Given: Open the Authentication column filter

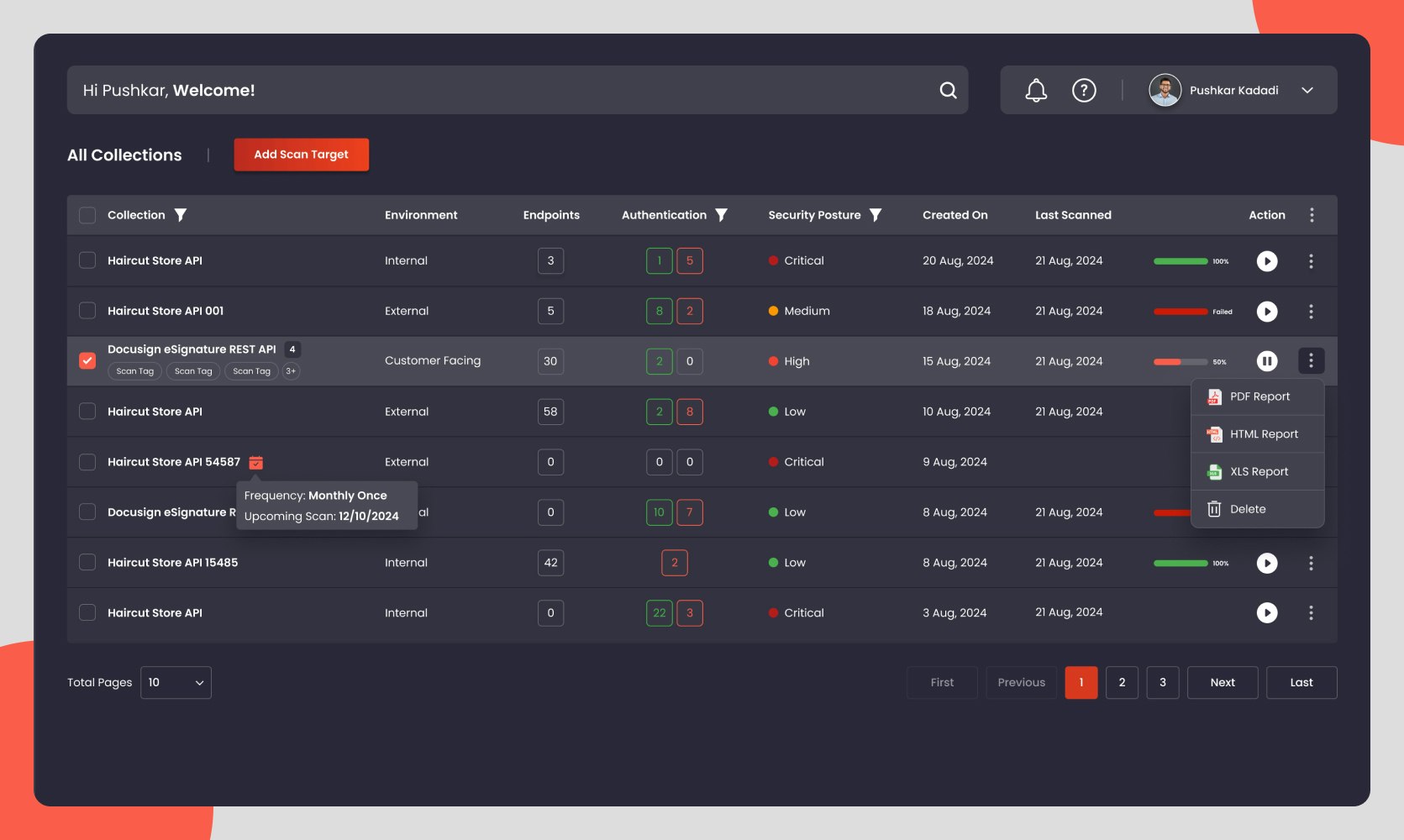Looking at the screenshot, I should coord(721,215).
